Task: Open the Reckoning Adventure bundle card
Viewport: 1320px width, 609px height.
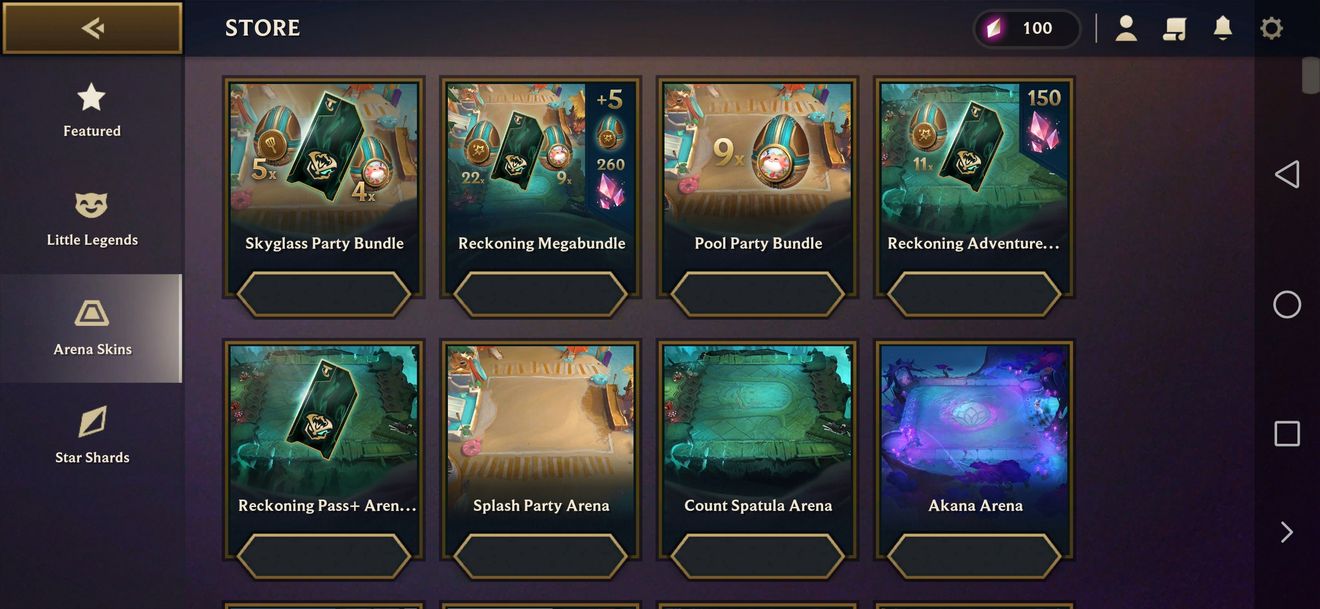Action: point(975,187)
